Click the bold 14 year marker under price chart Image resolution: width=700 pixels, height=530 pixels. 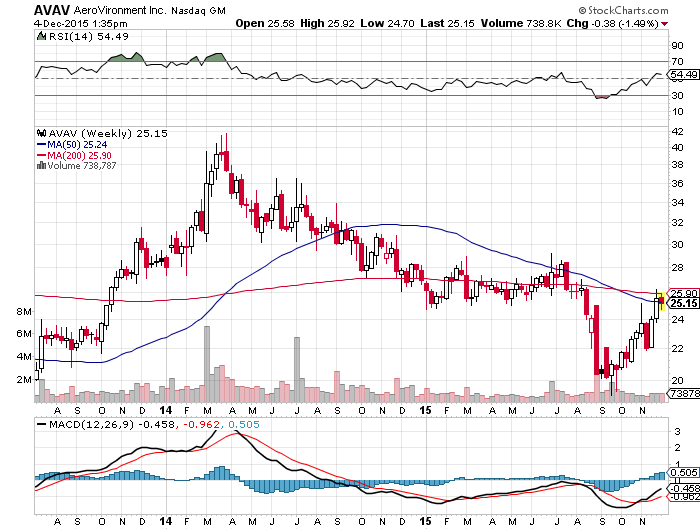point(162,409)
